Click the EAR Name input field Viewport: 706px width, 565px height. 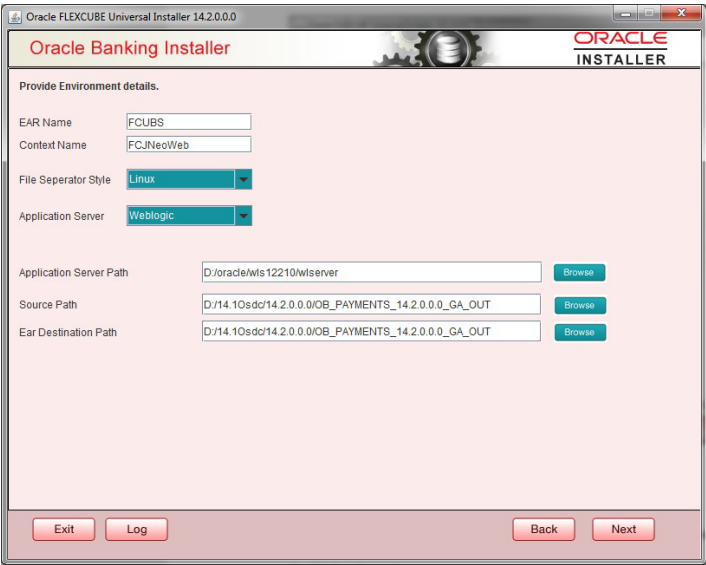(x=189, y=122)
